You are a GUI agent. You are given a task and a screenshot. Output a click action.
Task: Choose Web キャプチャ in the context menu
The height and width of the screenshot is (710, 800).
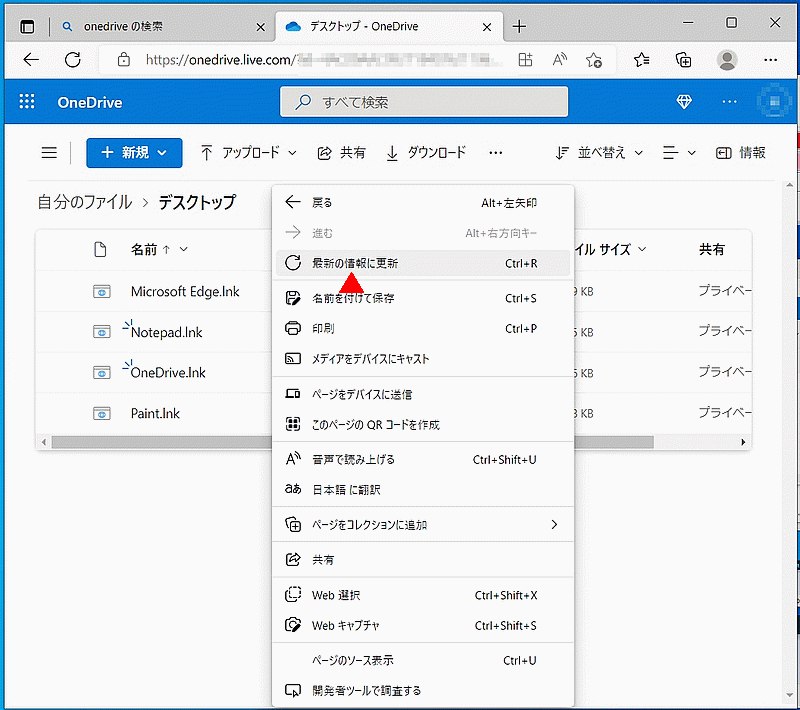422,625
